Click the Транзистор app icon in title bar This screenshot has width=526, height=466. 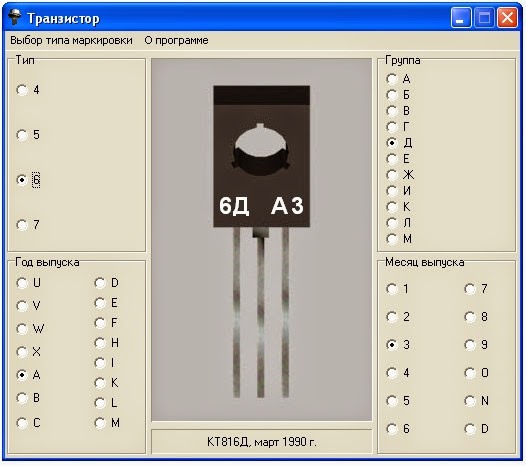[x=15, y=17]
